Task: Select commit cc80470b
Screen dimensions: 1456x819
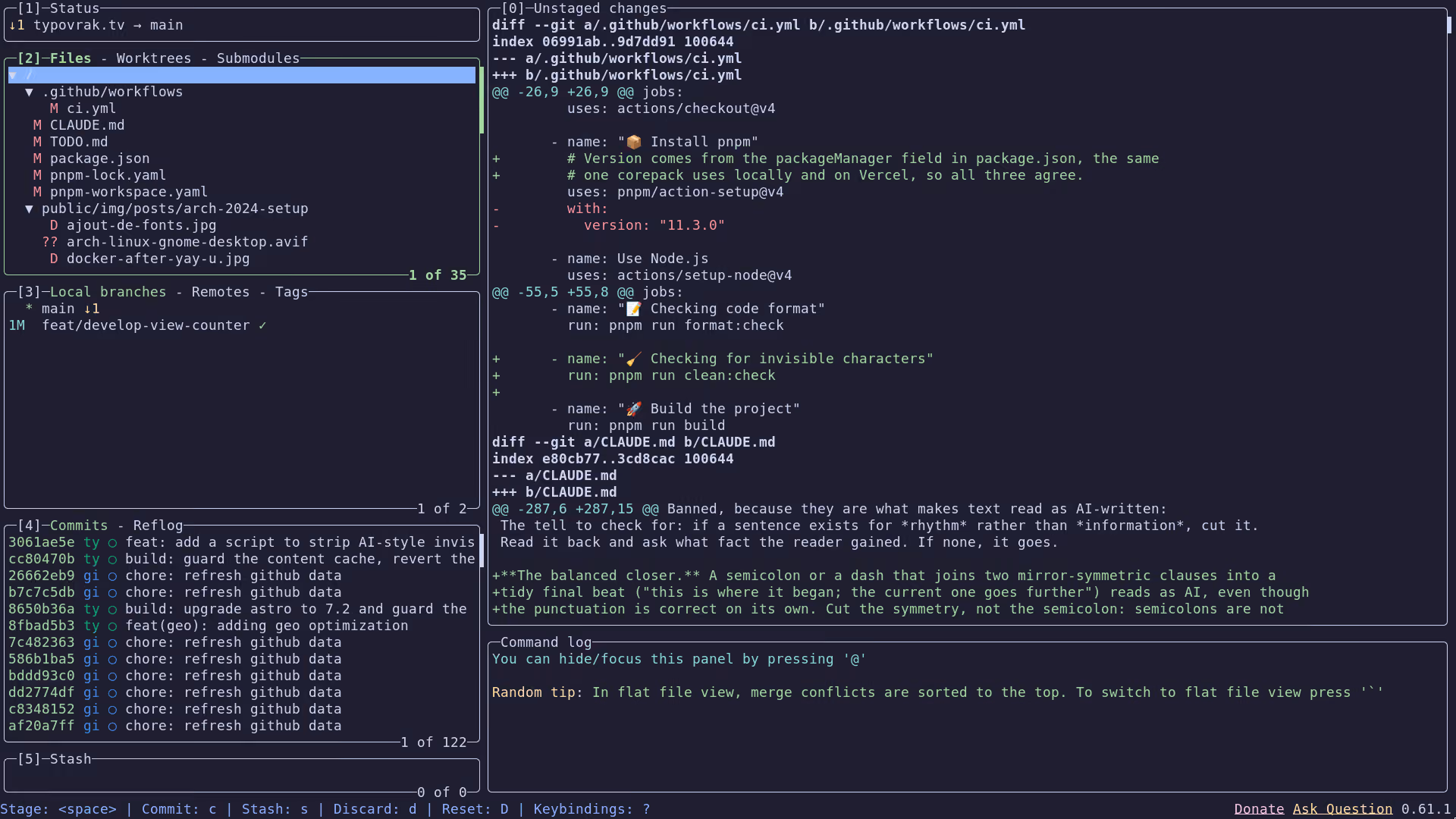Action: (x=241, y=559)
